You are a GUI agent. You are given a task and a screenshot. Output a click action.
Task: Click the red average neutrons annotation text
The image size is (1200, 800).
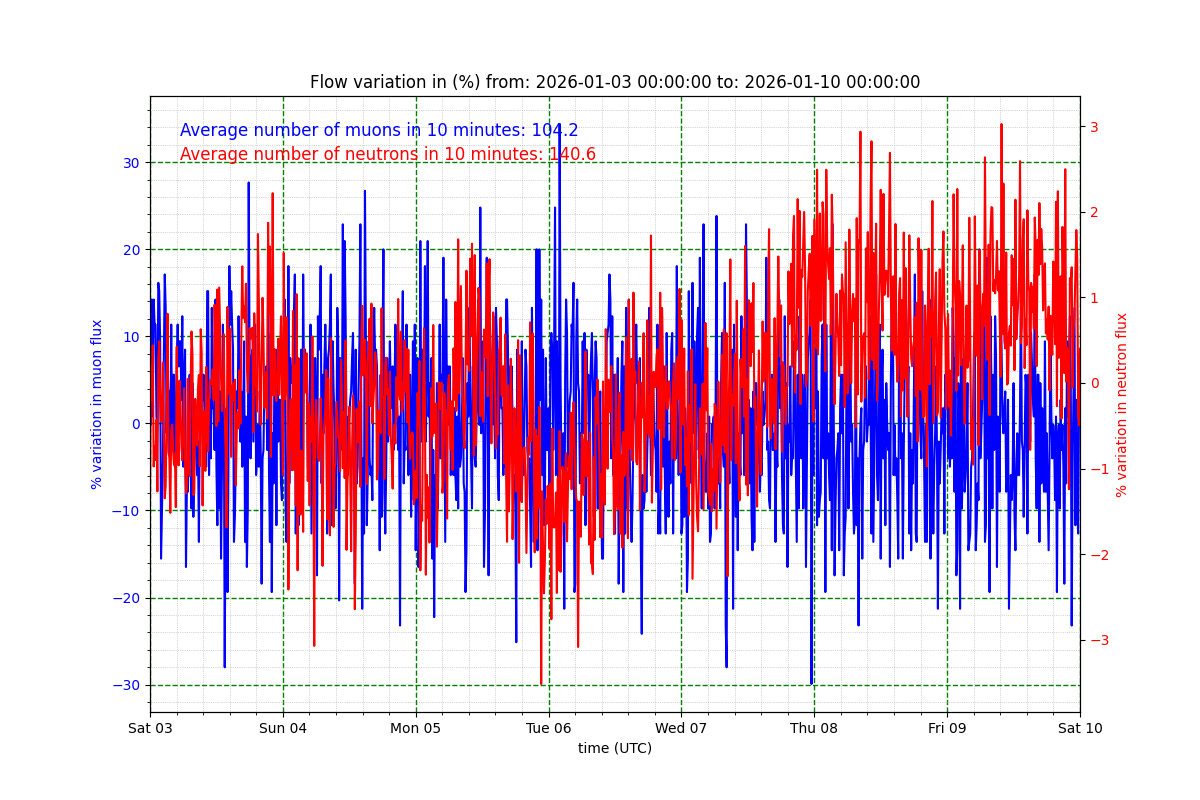pyautogui.click(x=387, y=154)
